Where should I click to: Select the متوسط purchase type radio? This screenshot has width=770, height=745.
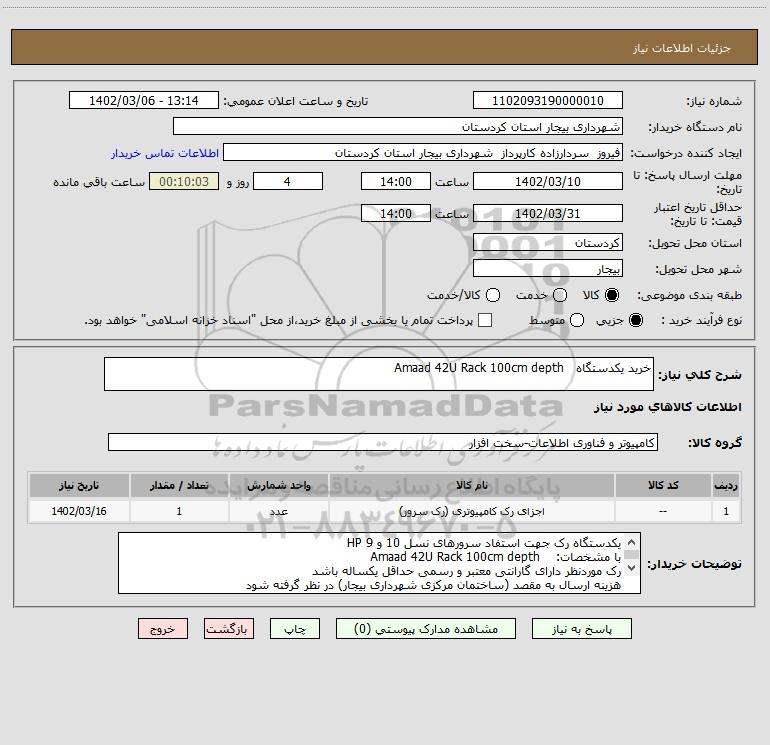(x=577, y=320)
